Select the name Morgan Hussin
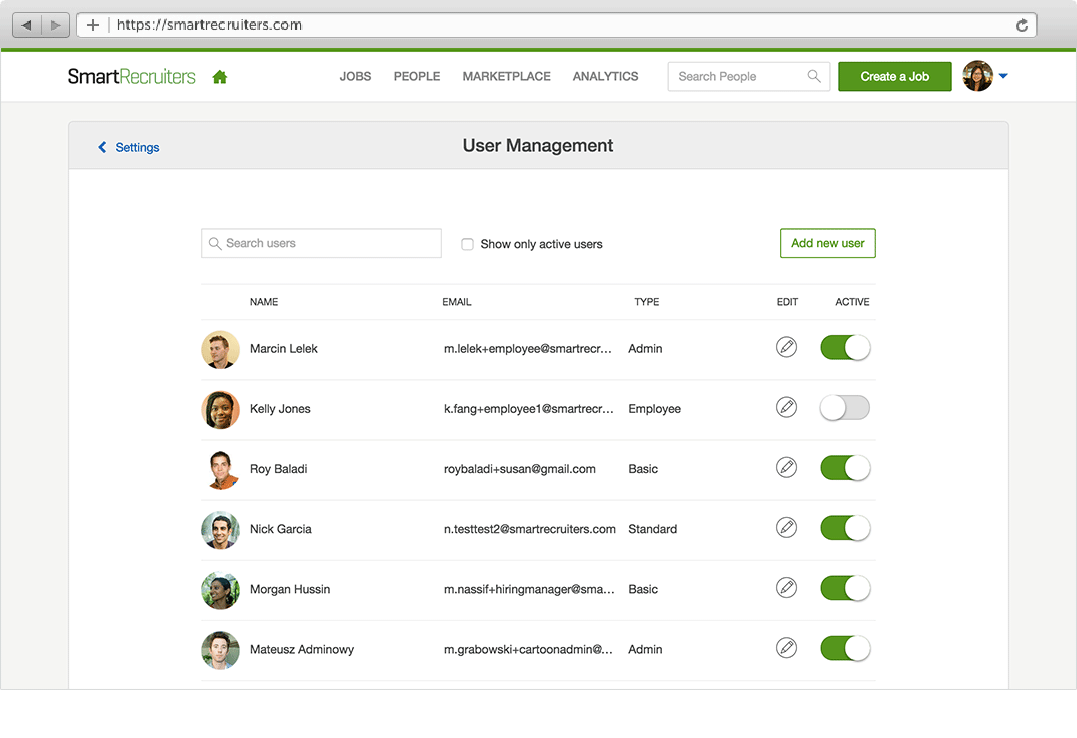The height and width of the screenshot is (738, 1077). pyautogui.click(x=290, y=589)
